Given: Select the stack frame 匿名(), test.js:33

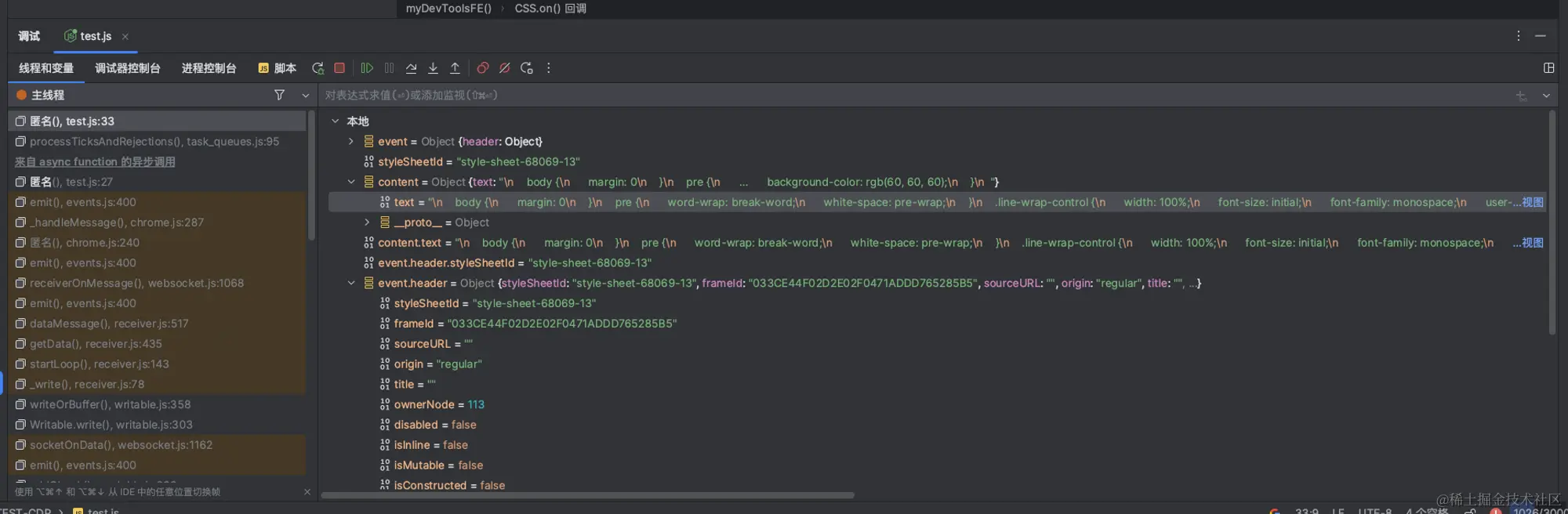Looking at the screenshot, I should pyautogui.click(x=157, y=121).
